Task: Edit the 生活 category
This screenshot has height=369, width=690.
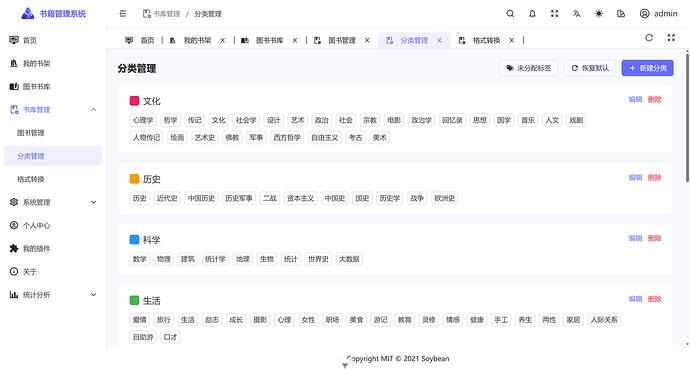Action: 635,299
